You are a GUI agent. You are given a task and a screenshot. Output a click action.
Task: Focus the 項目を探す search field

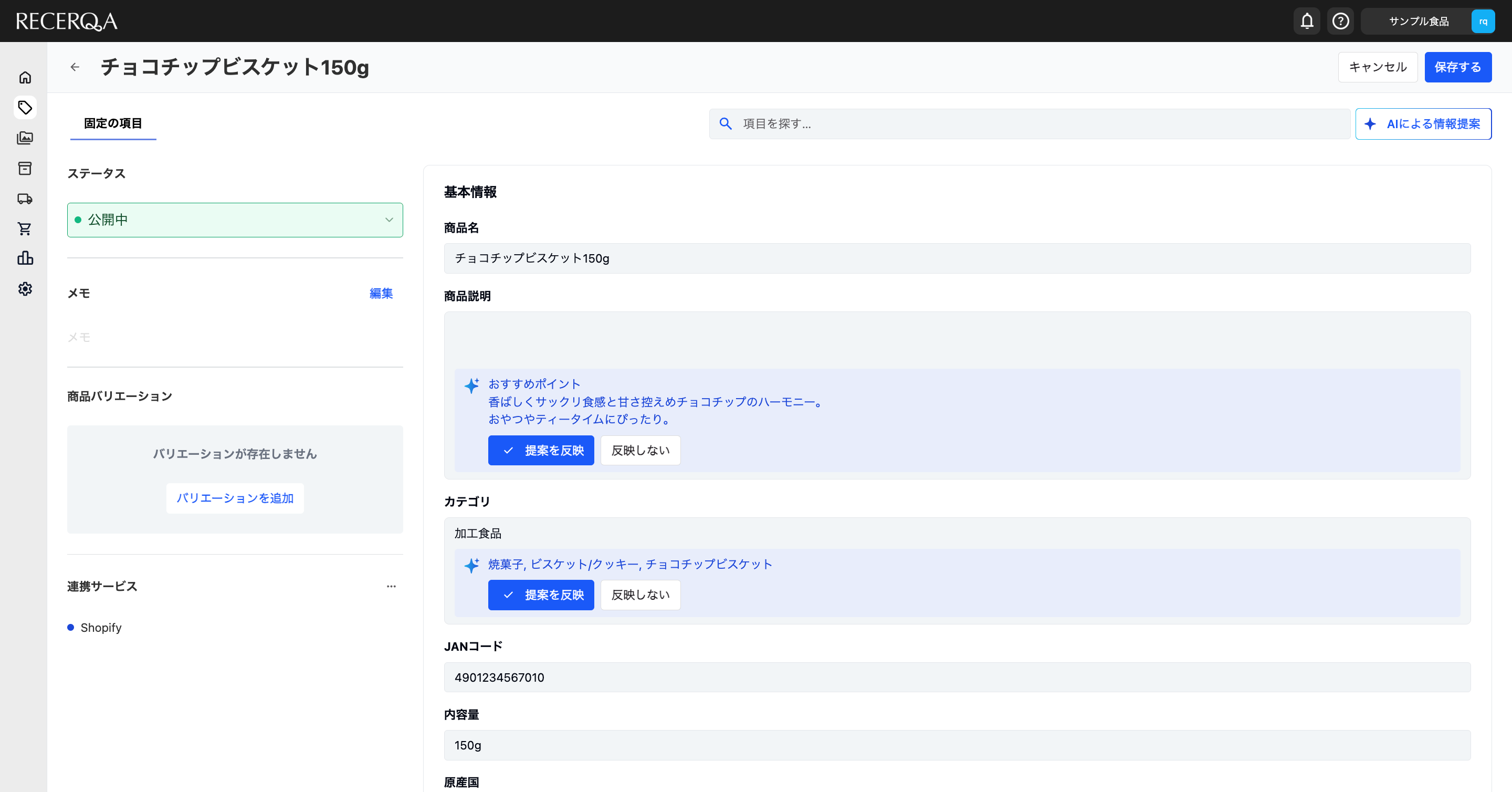pyautogui.click(x=1030, y=124)
